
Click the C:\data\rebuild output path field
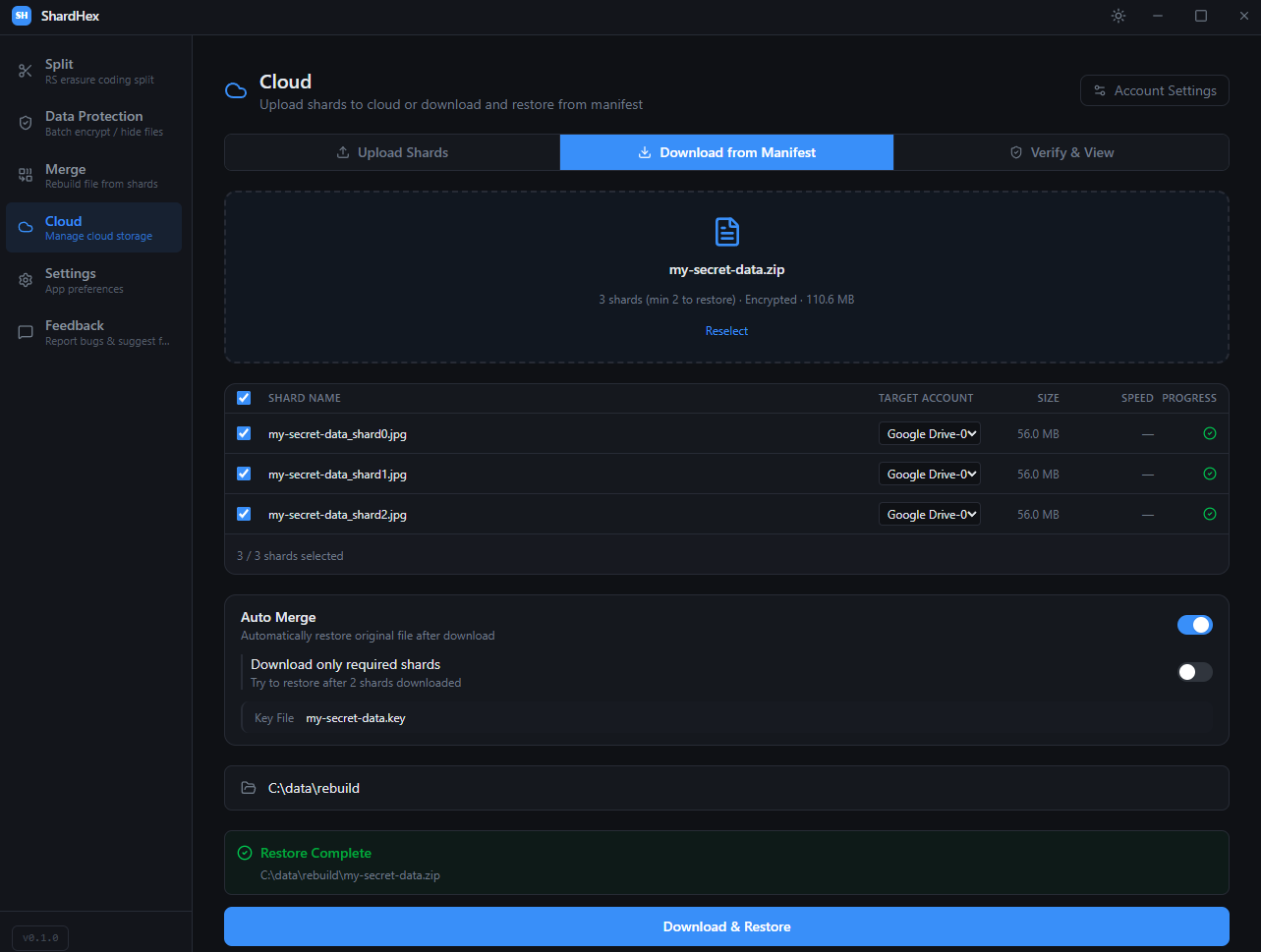pyautogui.click(x=726, y=788)
